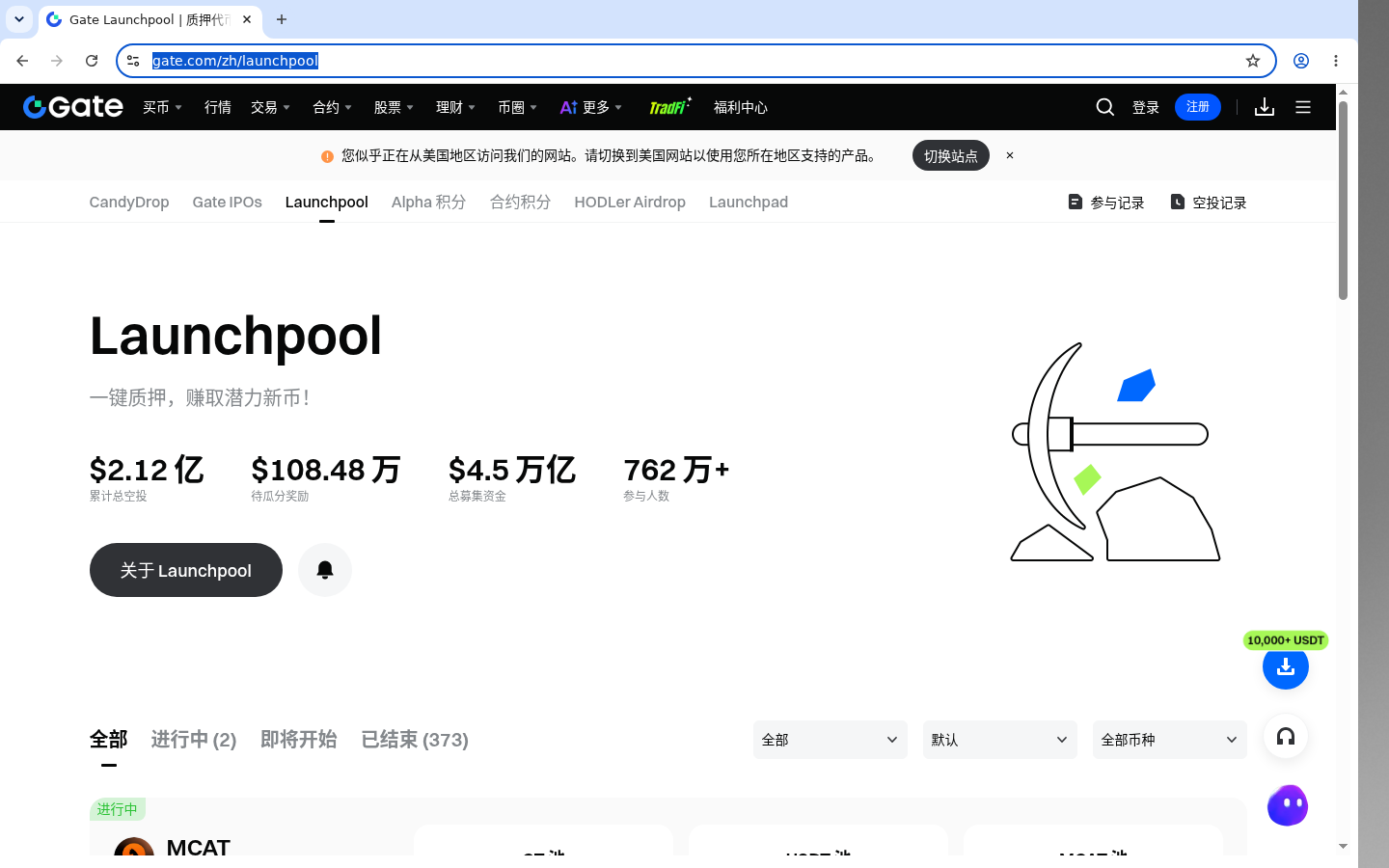Switch to HODLer Airdrop tab
Image resolution: width=1389 pixels, height=868 pixels.
coord(630,202)
